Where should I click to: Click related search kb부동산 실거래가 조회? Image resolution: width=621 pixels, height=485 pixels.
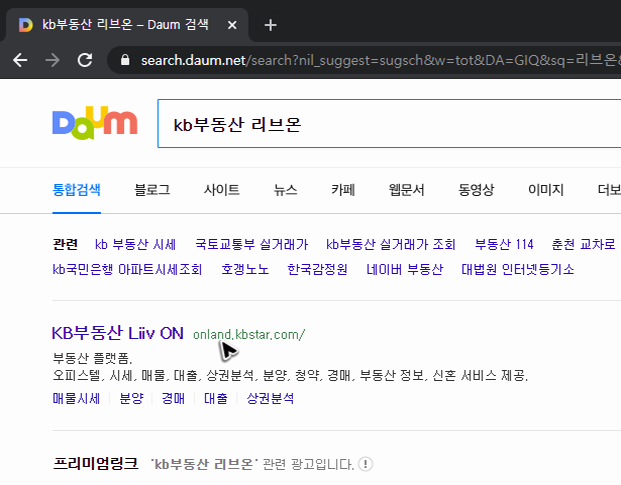[391, 245]
